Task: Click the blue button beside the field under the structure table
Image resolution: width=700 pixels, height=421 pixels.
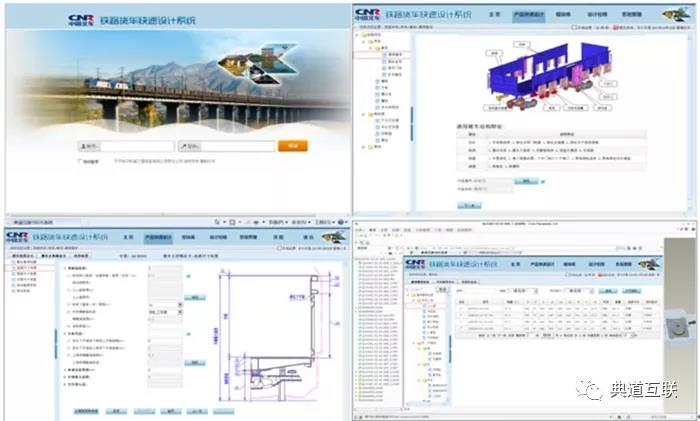Action: pyautogui.click(x=526, y=181)
